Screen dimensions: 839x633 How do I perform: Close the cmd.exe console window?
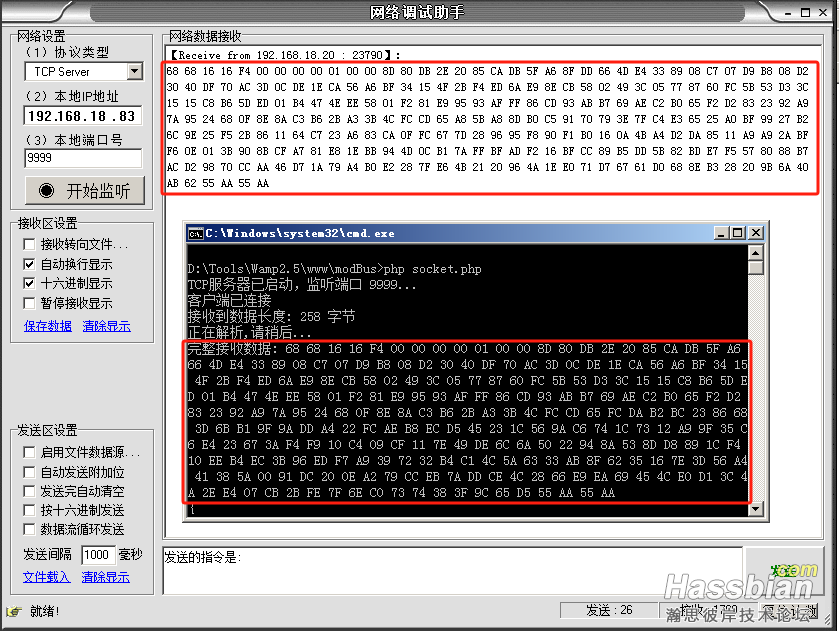(755, 233)
